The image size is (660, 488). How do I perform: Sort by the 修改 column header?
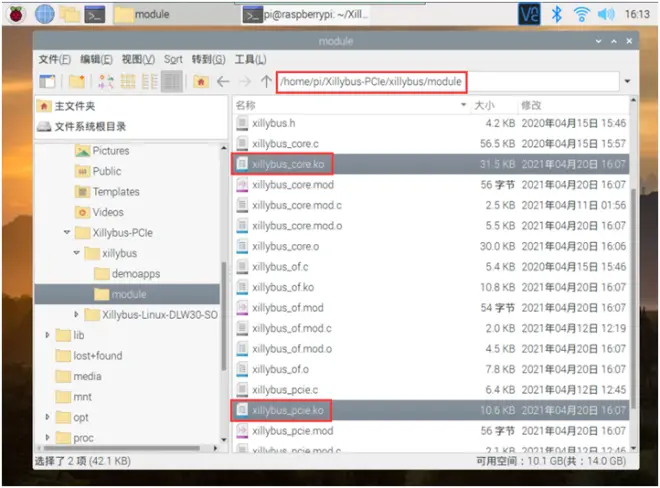tap(572, 105)
